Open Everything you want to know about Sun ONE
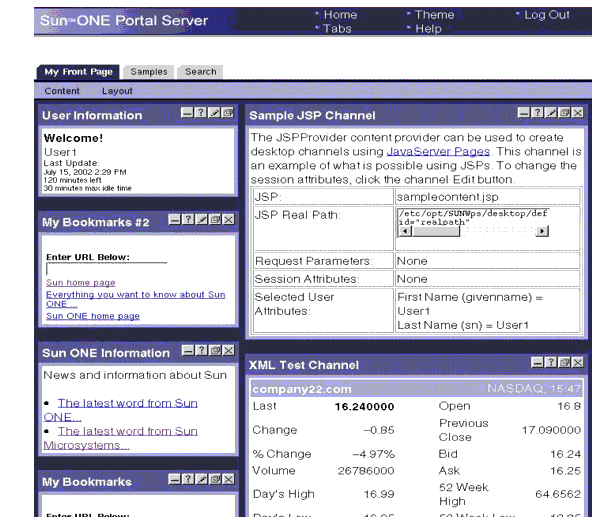Viewport: 609px width, 517px height. tap(136, 299)
